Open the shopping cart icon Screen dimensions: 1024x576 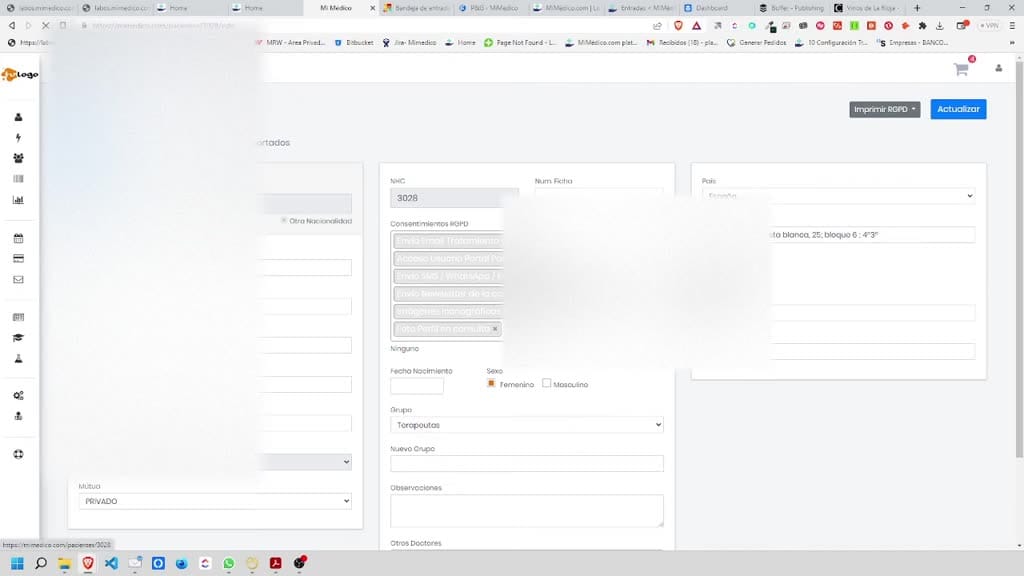[961, 69]
